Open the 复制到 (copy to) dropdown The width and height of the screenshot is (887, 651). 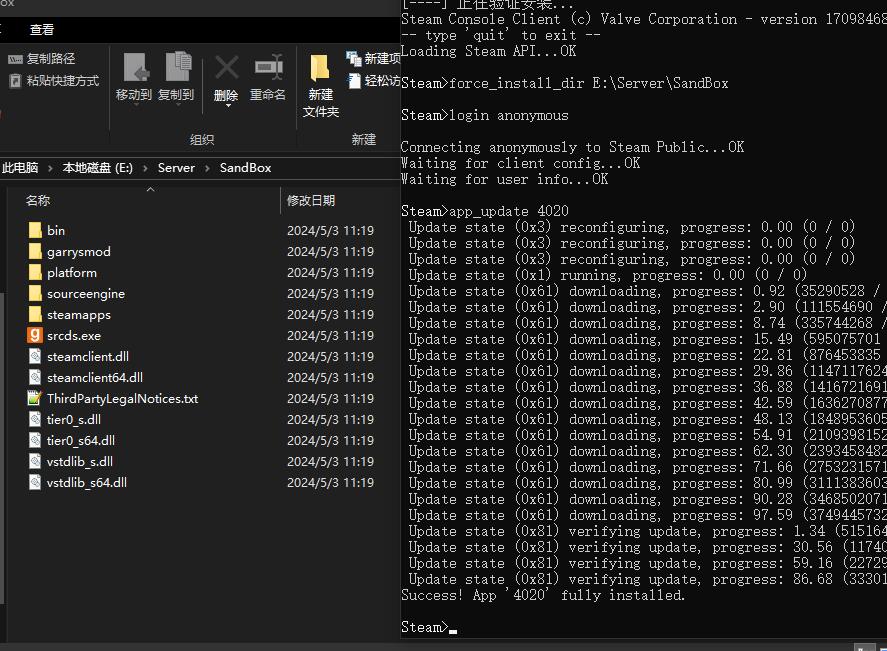coord(176,77)
